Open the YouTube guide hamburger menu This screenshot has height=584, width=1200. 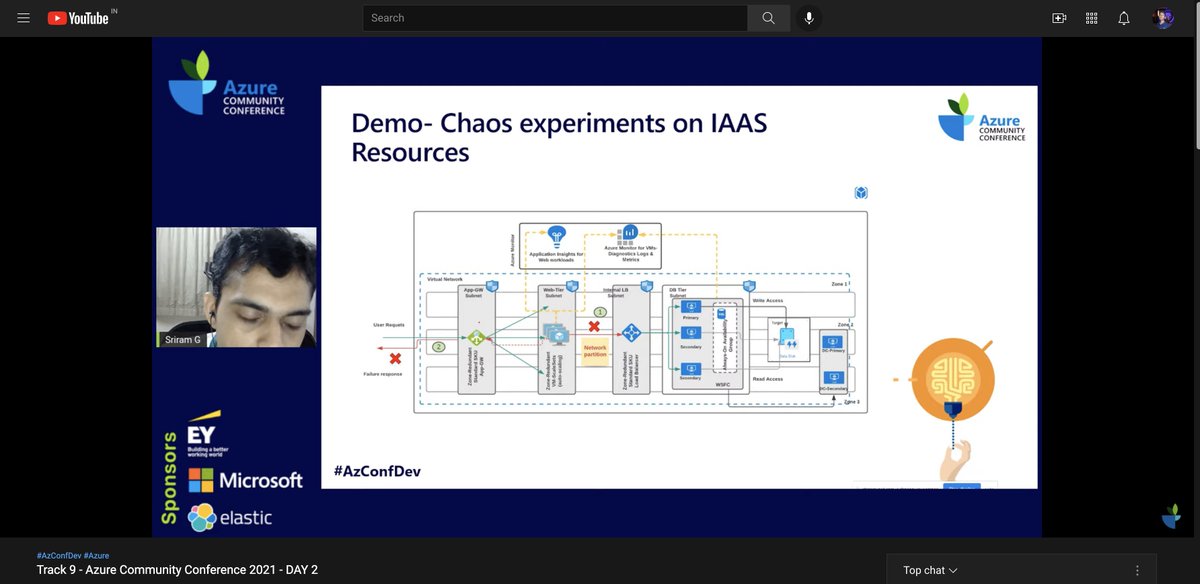[24, 18]
